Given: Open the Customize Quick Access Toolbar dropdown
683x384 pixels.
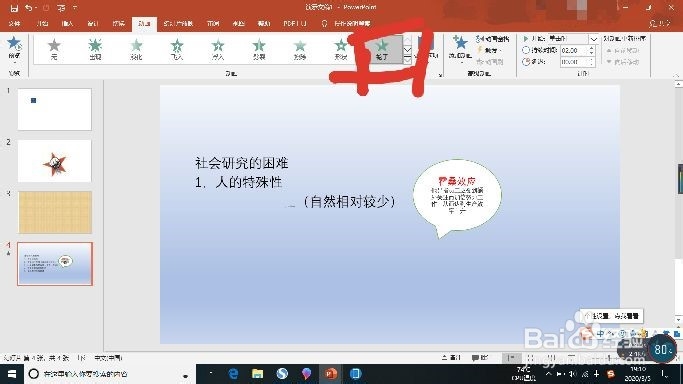Looking at the screenshot, I should [x=74, y=8].
